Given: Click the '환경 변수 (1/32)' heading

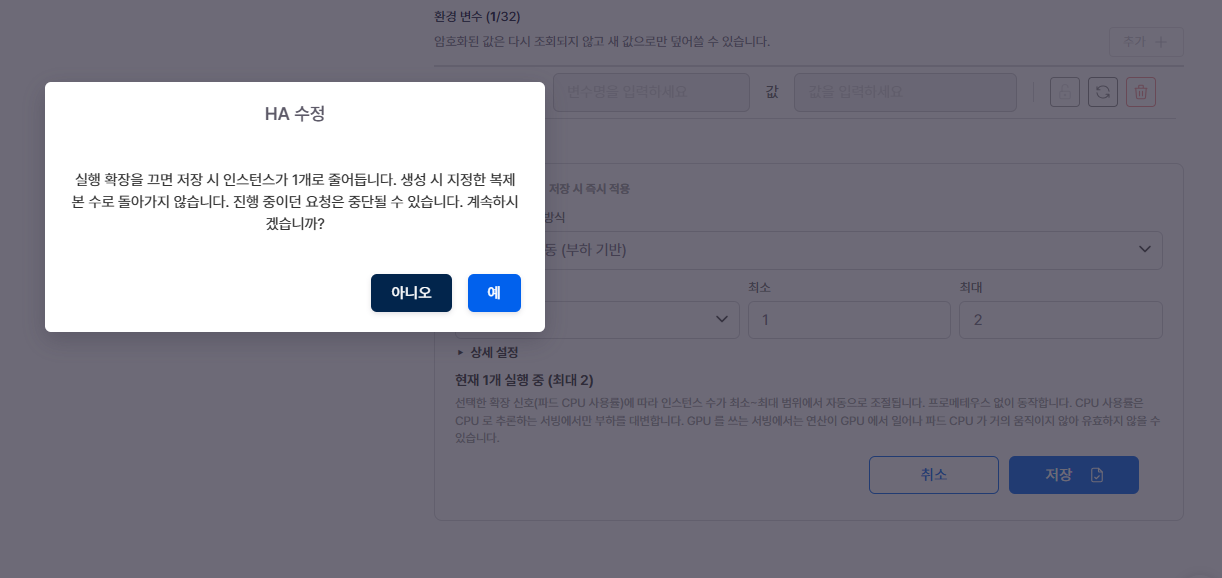Looking at the screenshot, I should (x=477, y=17).
